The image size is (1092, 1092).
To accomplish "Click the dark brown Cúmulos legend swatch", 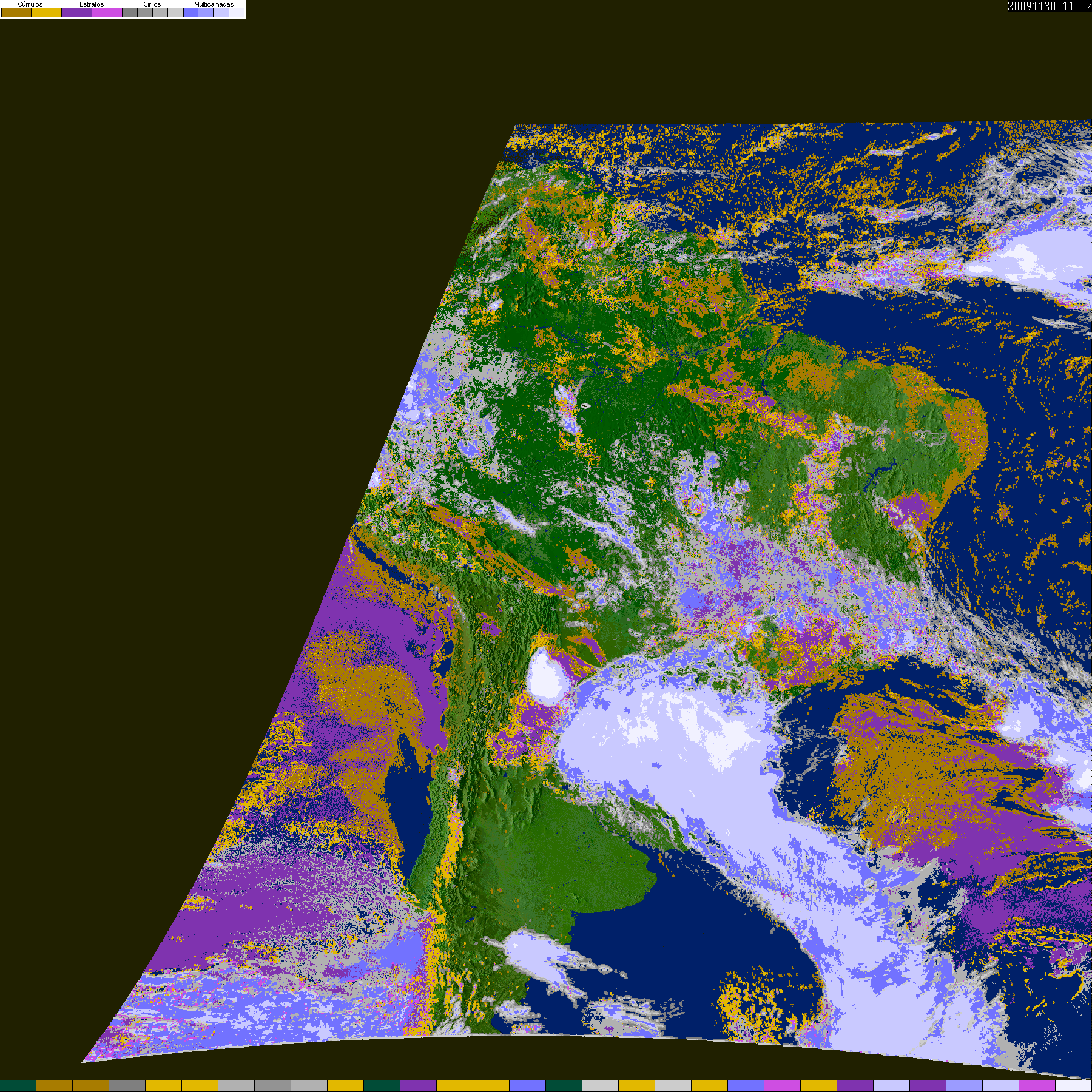I will click(x=16, y=12).
